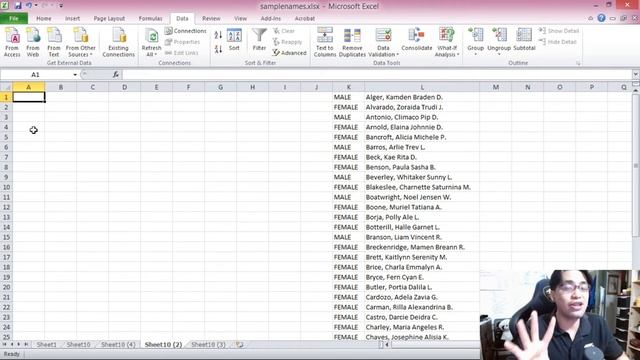The height and width of the screenshot is (360, 640).
Task: Select cell 'Blakeslee, Charnette Saturnina M.'
Action: 422,187
